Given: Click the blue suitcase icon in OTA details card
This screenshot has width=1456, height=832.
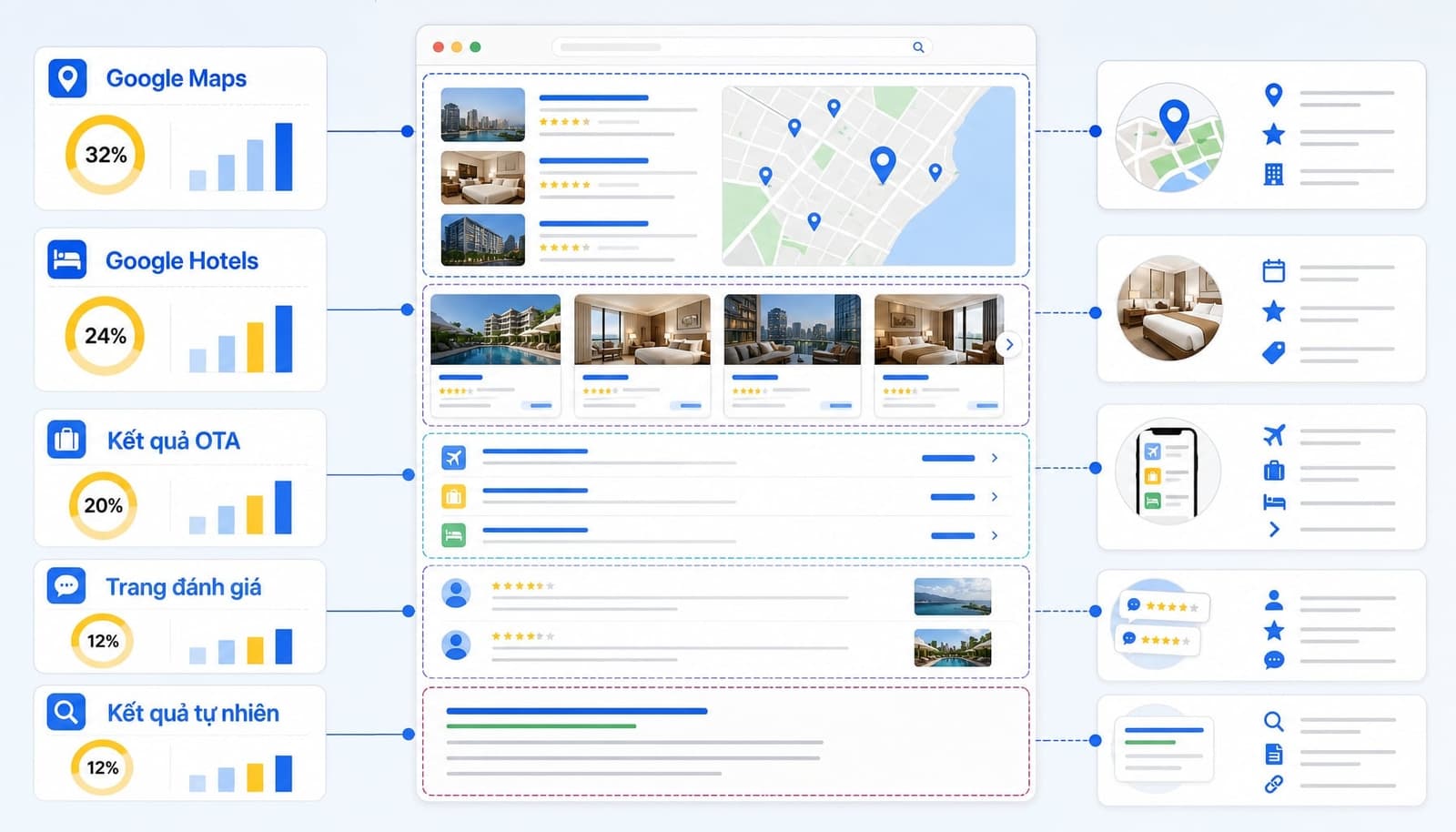Looking at the screenshot, I should [x=1274, y=471].
